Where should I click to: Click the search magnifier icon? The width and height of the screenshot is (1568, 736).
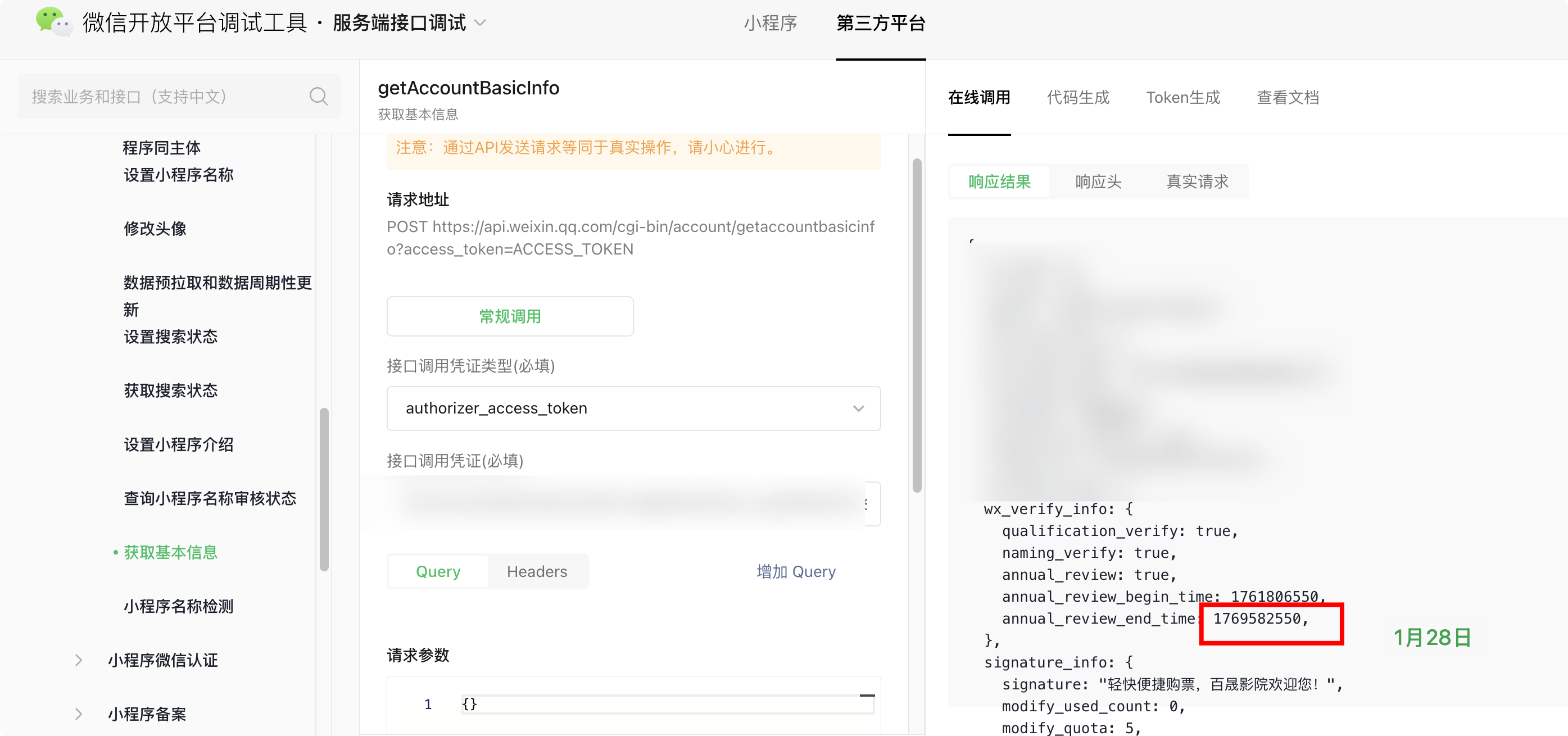[x=318, y=96]
